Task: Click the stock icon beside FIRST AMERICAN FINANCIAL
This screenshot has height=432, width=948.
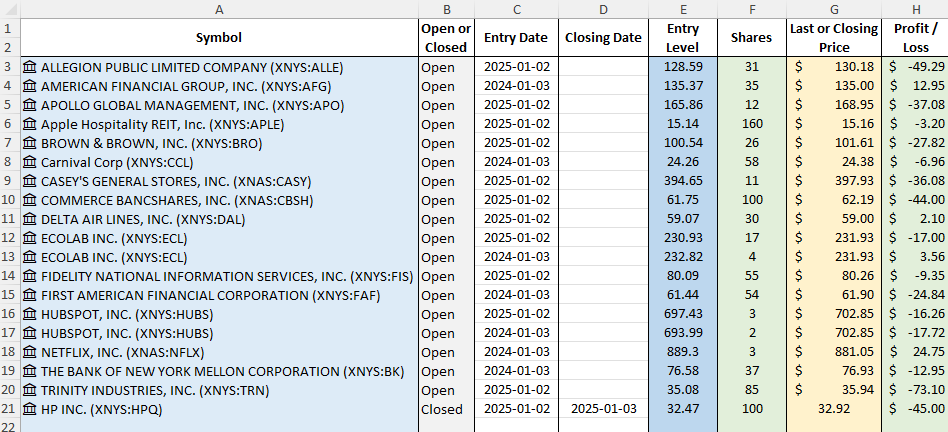Action: tap(29, 295)
